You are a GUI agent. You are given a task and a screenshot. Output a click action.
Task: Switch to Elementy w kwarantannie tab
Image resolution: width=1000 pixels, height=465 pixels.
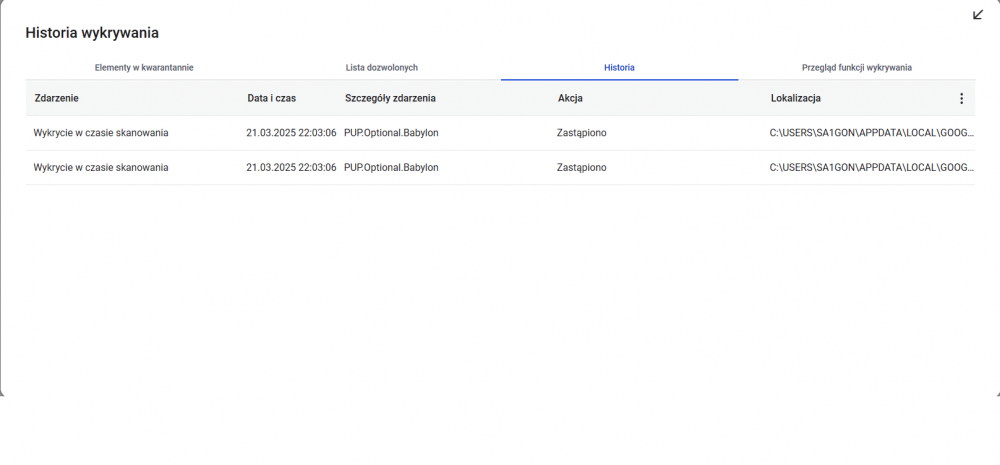(x=144, y=68)
